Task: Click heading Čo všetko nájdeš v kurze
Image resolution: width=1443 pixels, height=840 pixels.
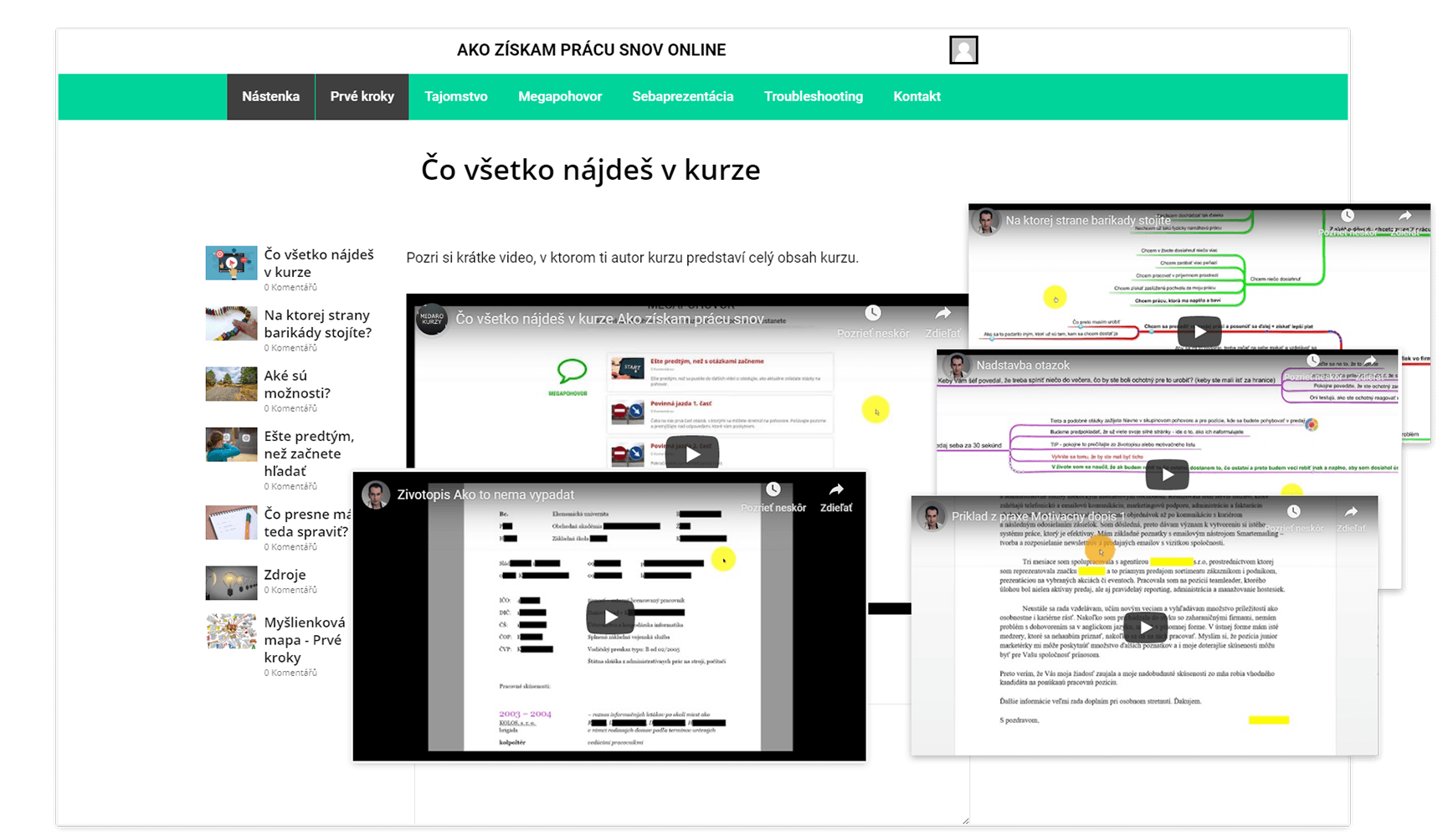Action: pos(591,170)
